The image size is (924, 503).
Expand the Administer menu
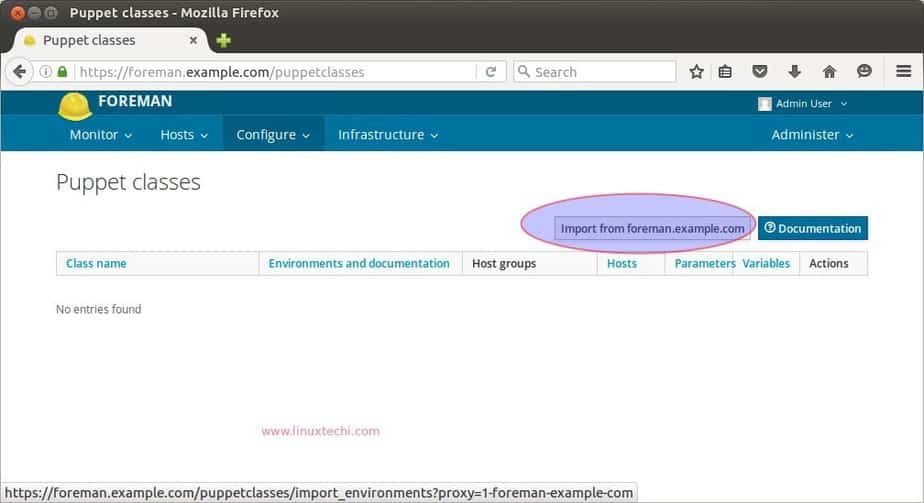(x=812, y=135)
